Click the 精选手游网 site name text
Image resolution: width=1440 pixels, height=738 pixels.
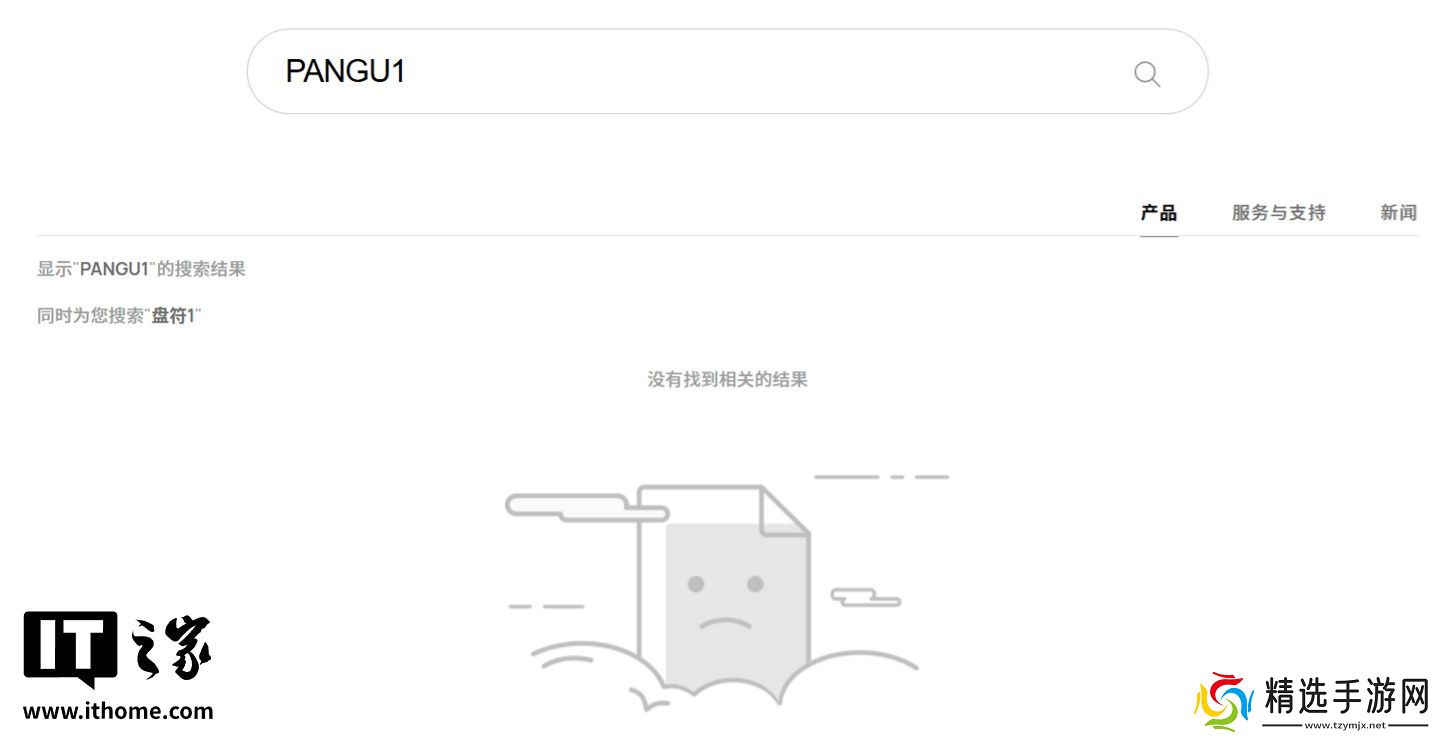pyautogui.click(x=1347, y=698)
